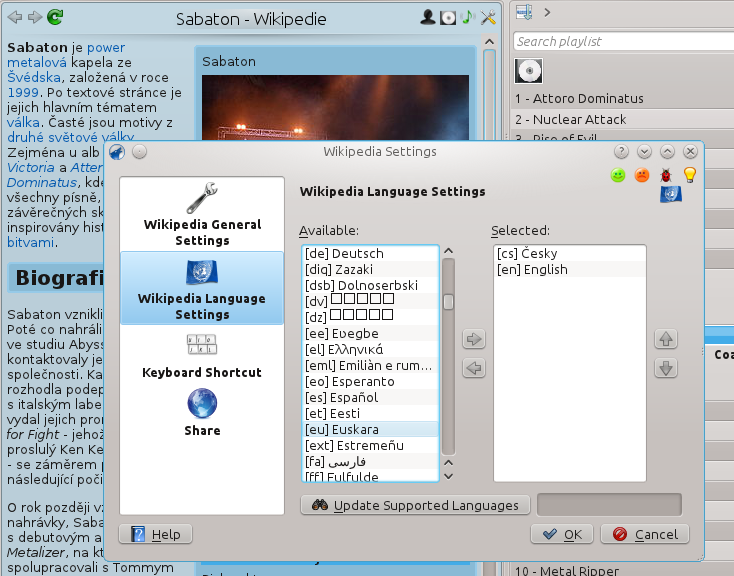Open the Švédska link in article
The width and height of the screenshot is (734, 576).
pyautogui.click(x=34, y=77)
